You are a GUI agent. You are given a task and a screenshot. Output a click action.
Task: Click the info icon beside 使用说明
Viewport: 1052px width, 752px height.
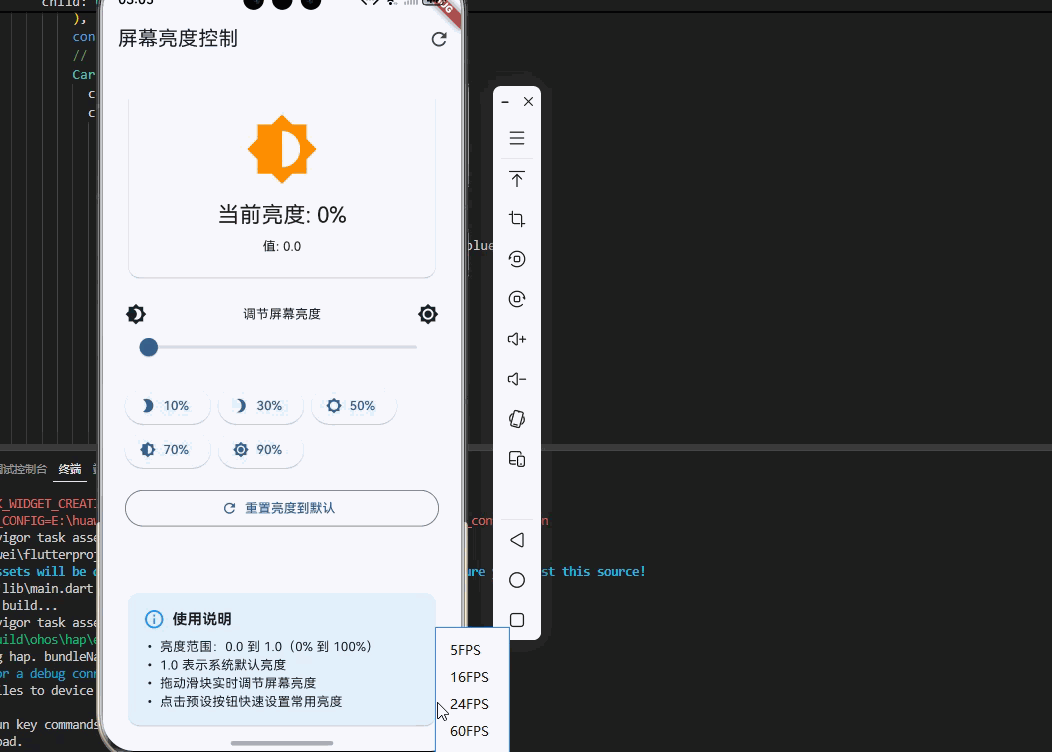coord(154,619)
